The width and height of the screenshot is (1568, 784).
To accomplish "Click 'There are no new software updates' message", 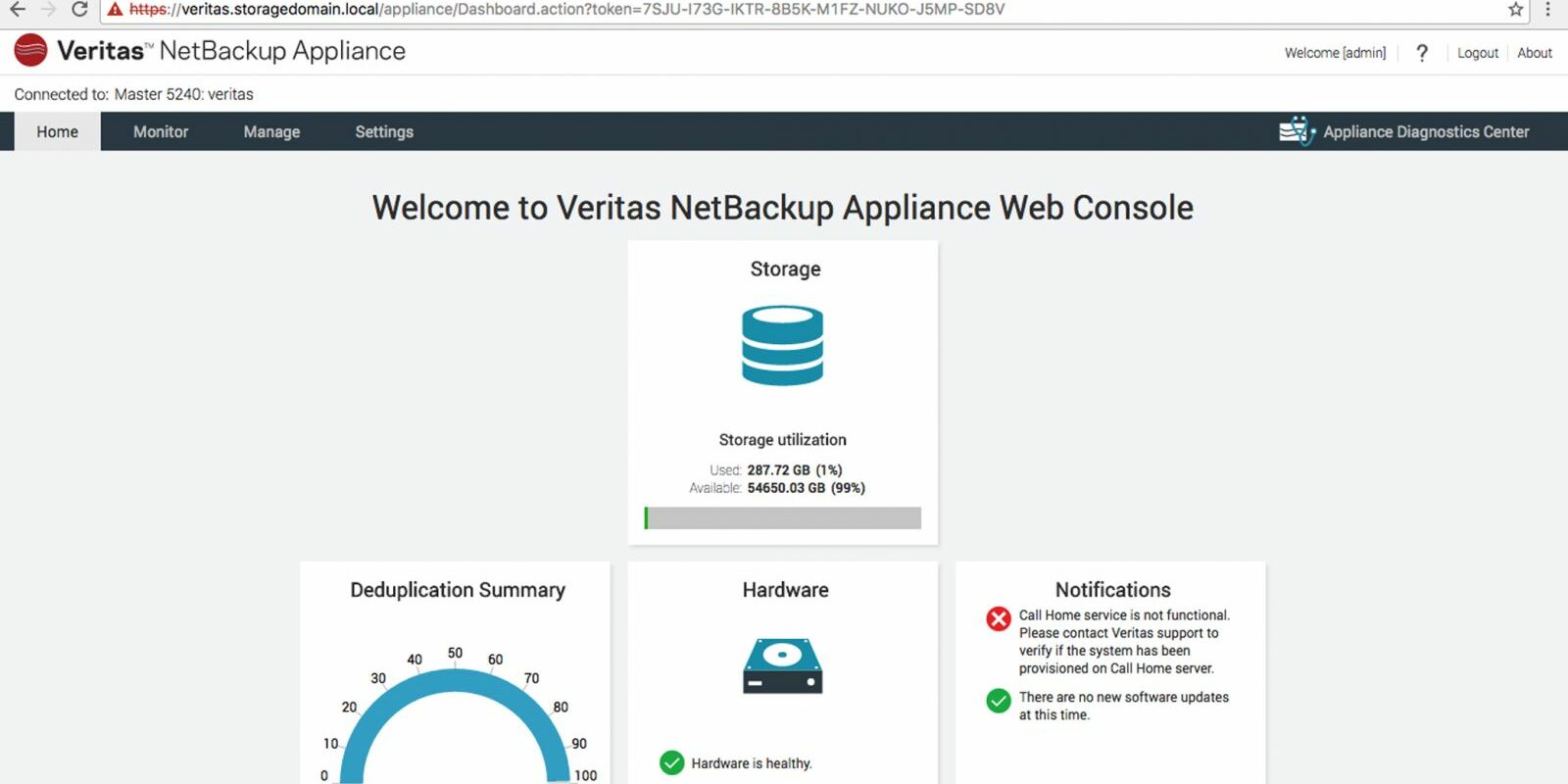I will 1123,706.
